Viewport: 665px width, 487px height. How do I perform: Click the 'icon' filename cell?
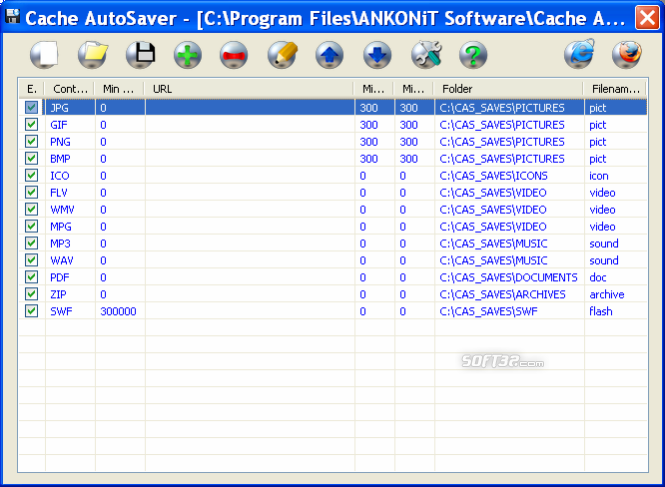point(616,176)
